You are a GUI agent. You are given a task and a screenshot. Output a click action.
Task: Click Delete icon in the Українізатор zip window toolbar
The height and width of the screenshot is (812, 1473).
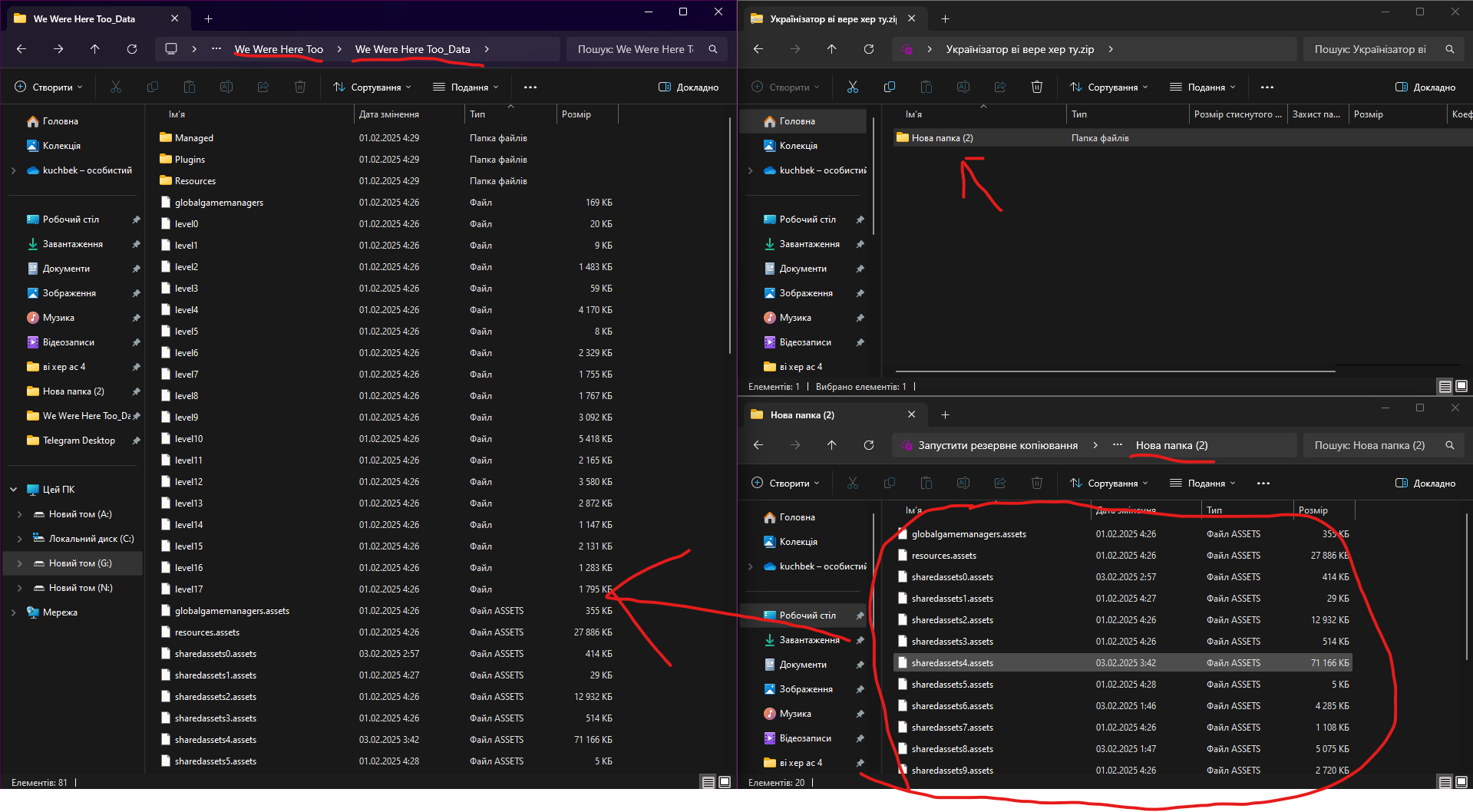point(1037,87)
